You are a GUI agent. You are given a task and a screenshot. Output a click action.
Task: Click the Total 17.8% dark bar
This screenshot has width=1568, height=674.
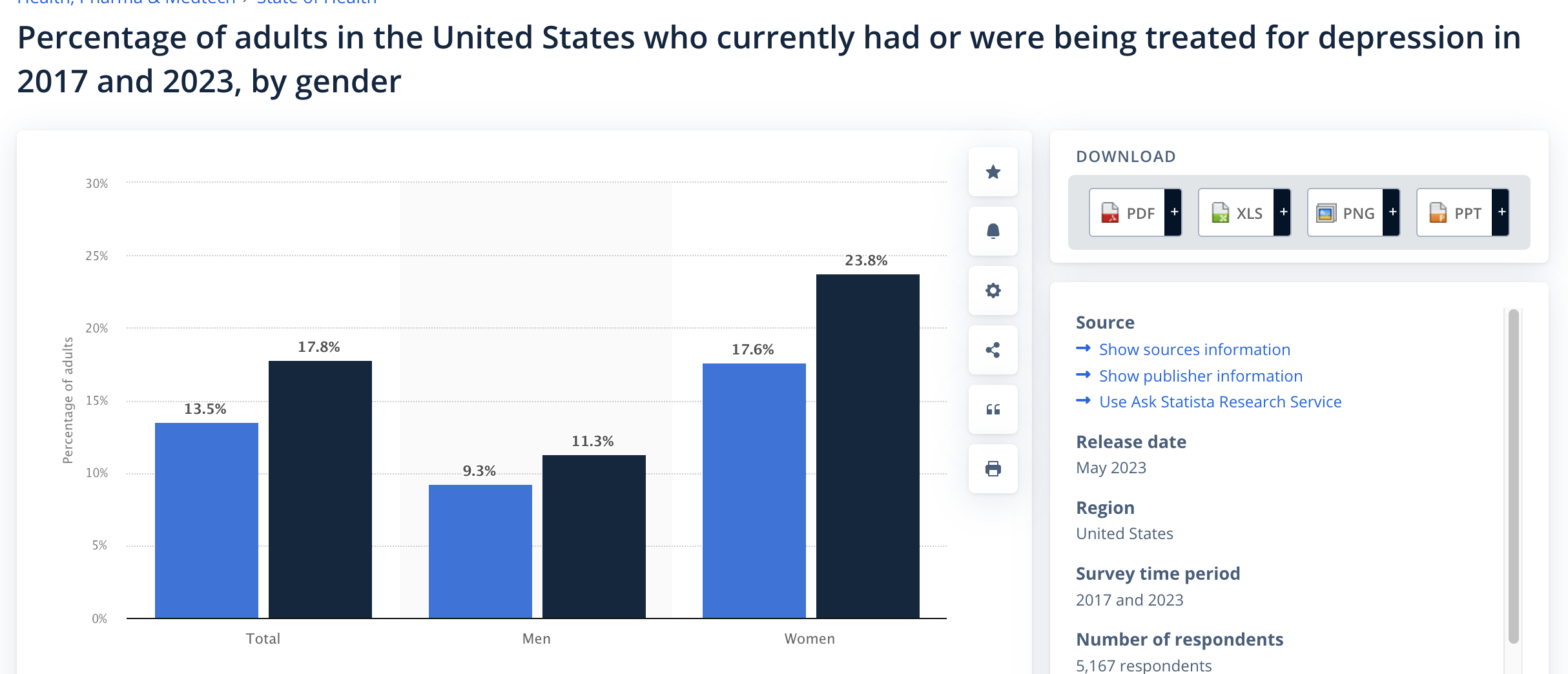(320, 489)
